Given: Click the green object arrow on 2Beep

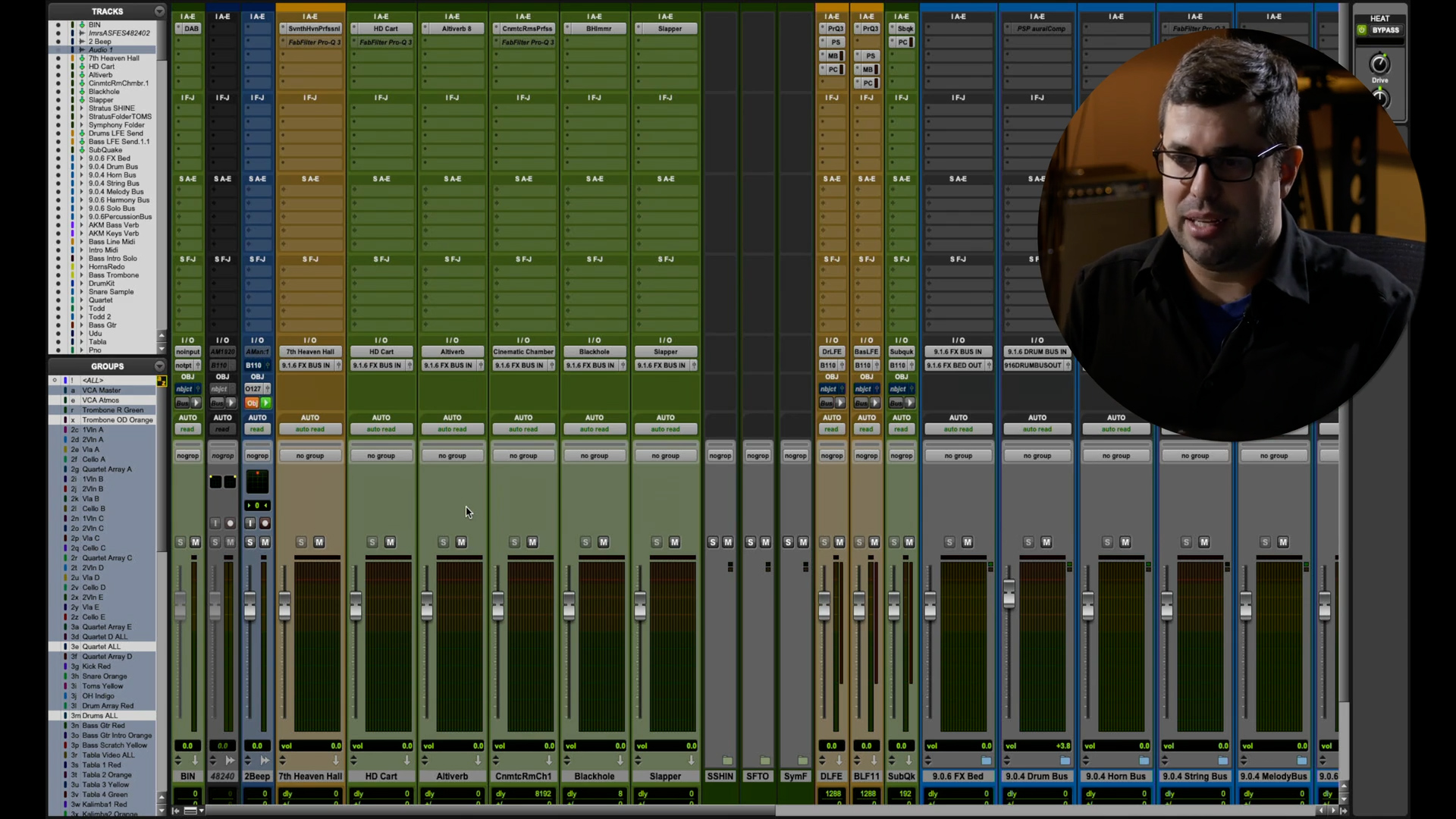Looking at the screenshot, I should (265, 403).
